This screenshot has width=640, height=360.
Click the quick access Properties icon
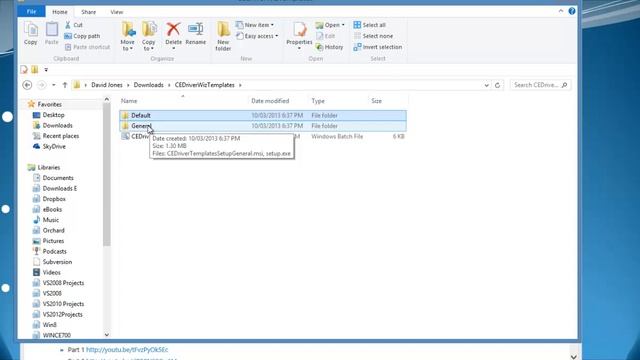click(24, 69)
